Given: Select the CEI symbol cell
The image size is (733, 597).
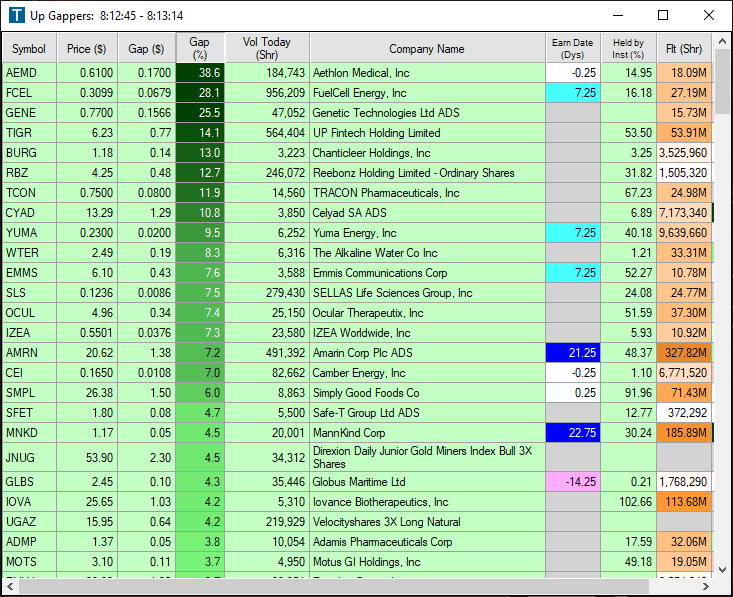Looking at the screenshot, I should pyautogui.click(x=29, y=373).
